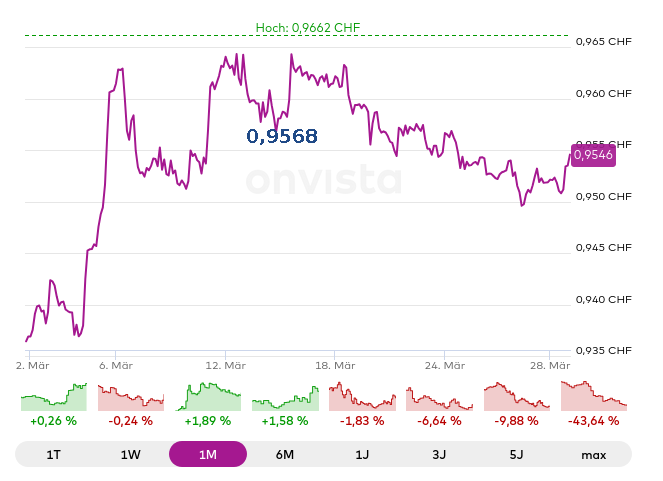Image resolution: width=663 pixels, height=481 pixels.
Task: Click the 1J red sparkline thumbnail
Action: click(x=362, y=397)
